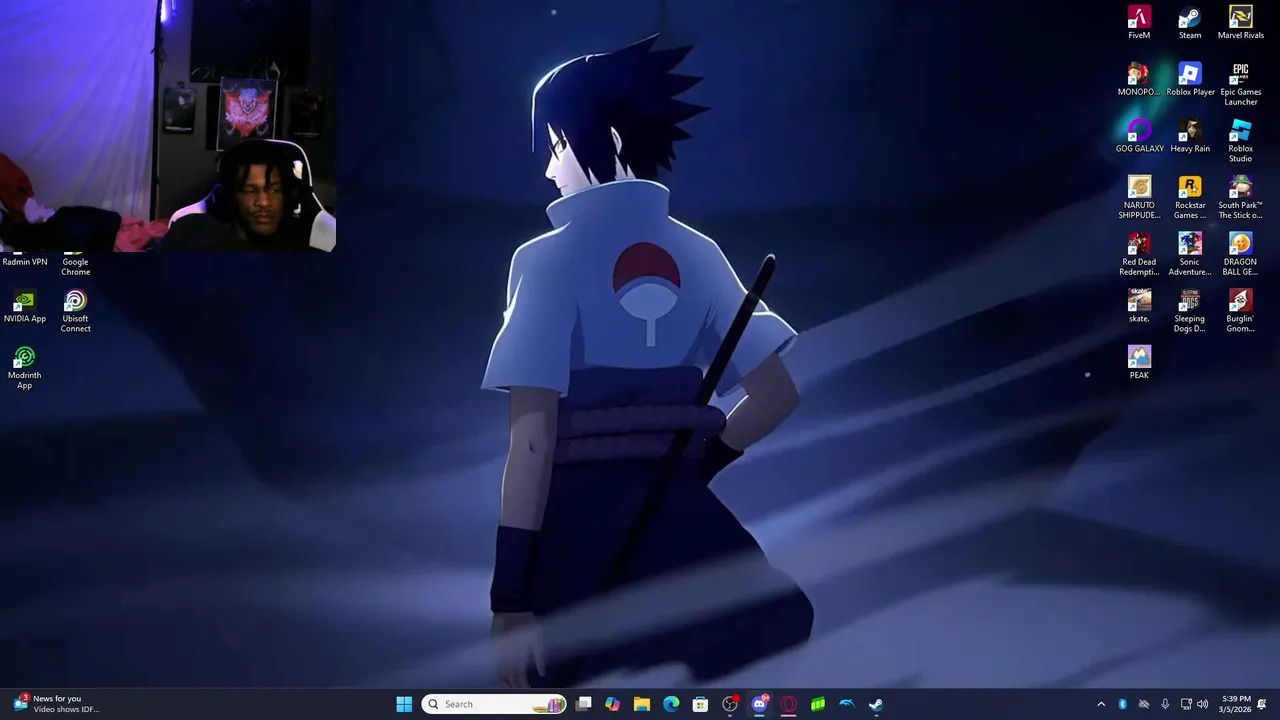Select the Red Dead Redemption shortcut
Viewport: 1280px width, 720px height.
(1139, 255)
